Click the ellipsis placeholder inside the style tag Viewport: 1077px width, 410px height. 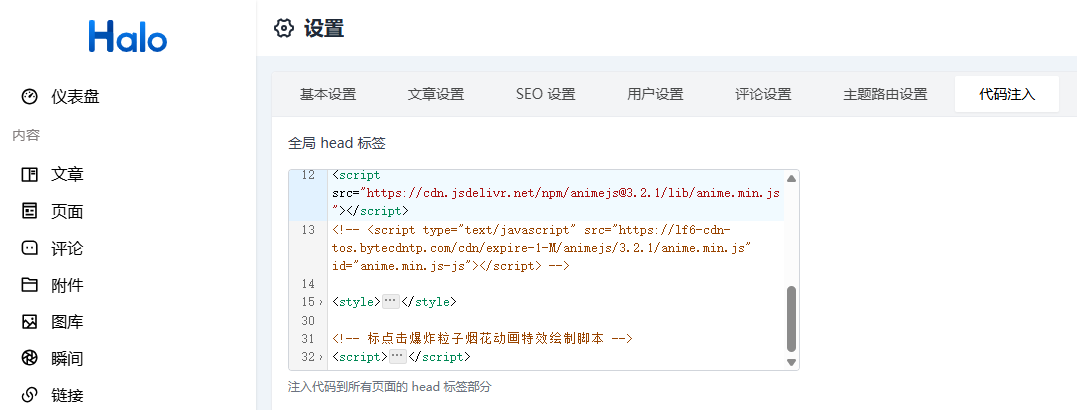pyautogui.click(x=391, y=302)
